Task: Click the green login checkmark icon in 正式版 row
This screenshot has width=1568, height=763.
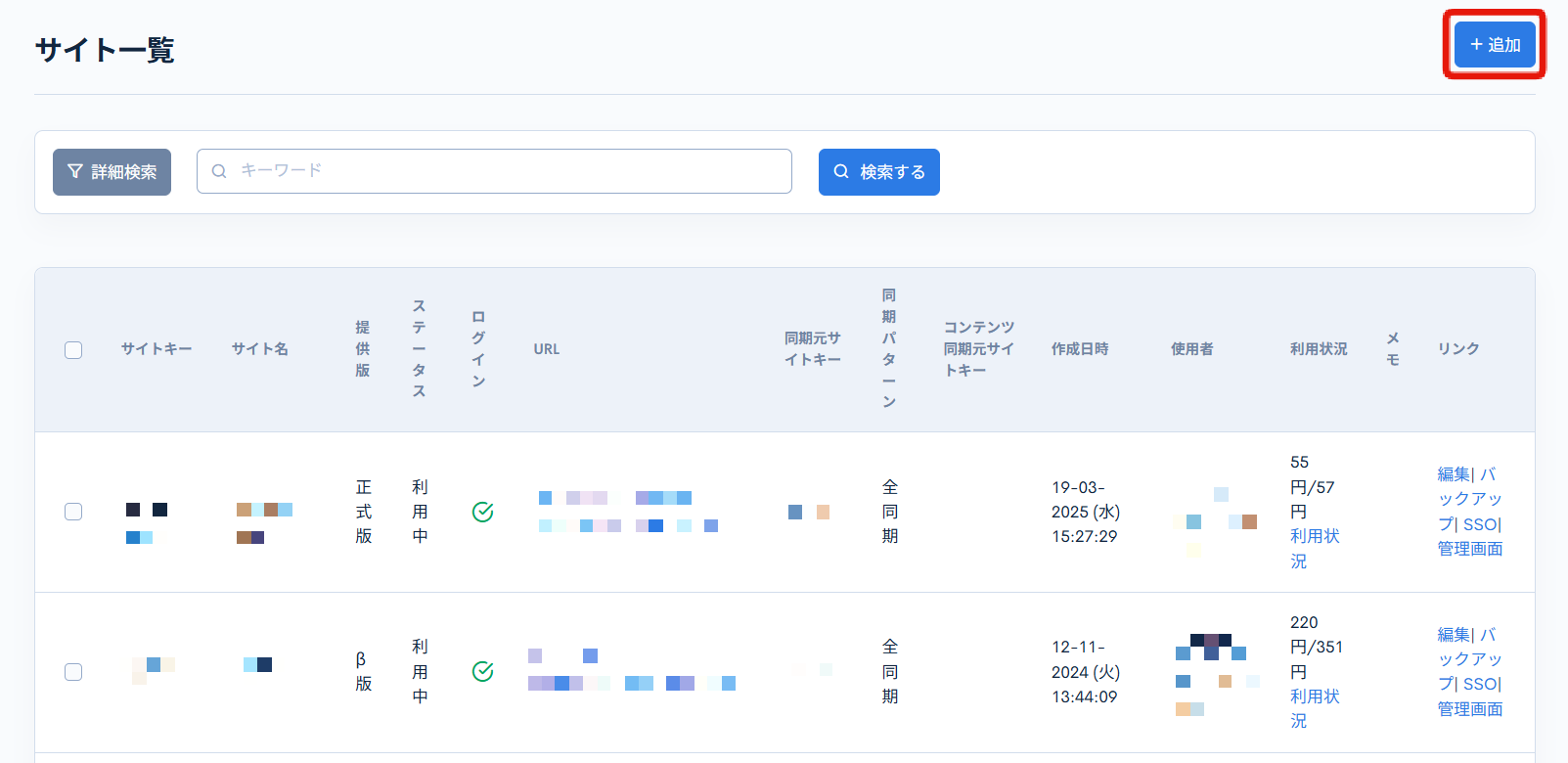Action: [x=483, y=512]
